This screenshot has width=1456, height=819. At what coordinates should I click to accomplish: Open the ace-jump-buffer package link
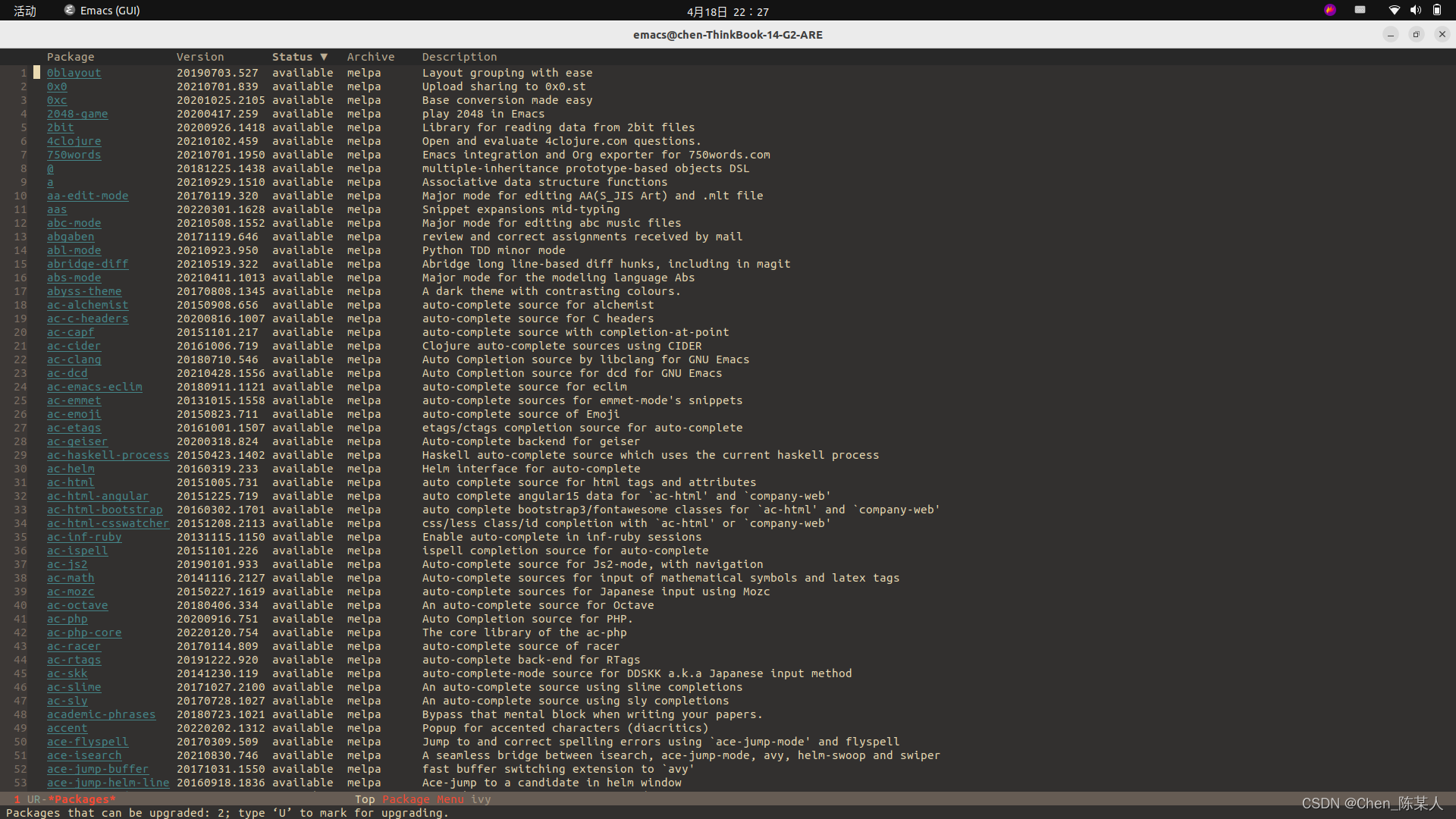(98, 769)
